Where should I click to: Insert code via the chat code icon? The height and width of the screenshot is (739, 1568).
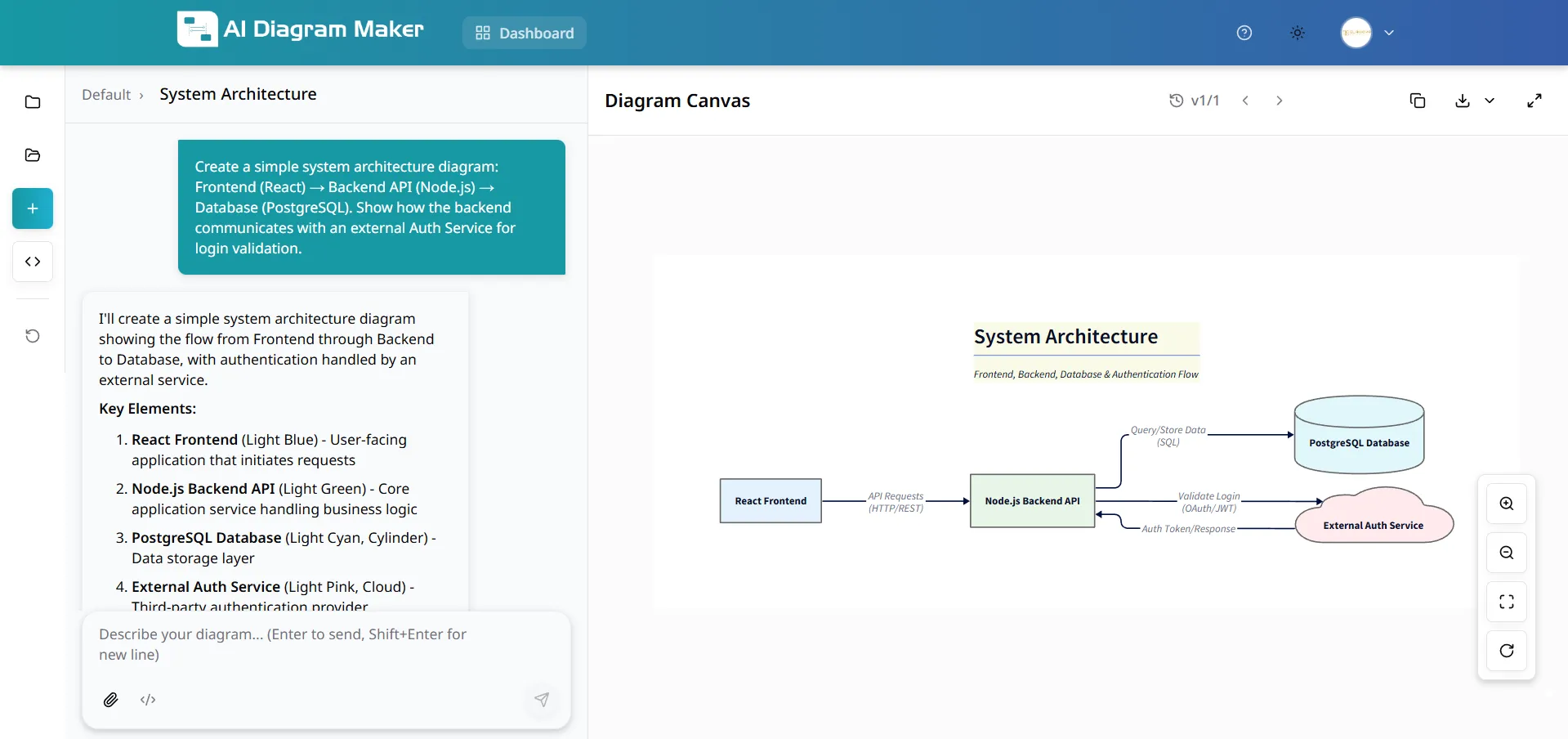coord(148,700)
